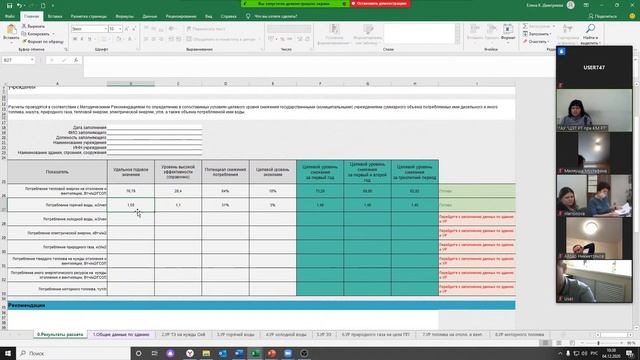Open Zoom from the taskbar
Image resolution: width=640 pixels, height=360 pixels.
[288, 353]
